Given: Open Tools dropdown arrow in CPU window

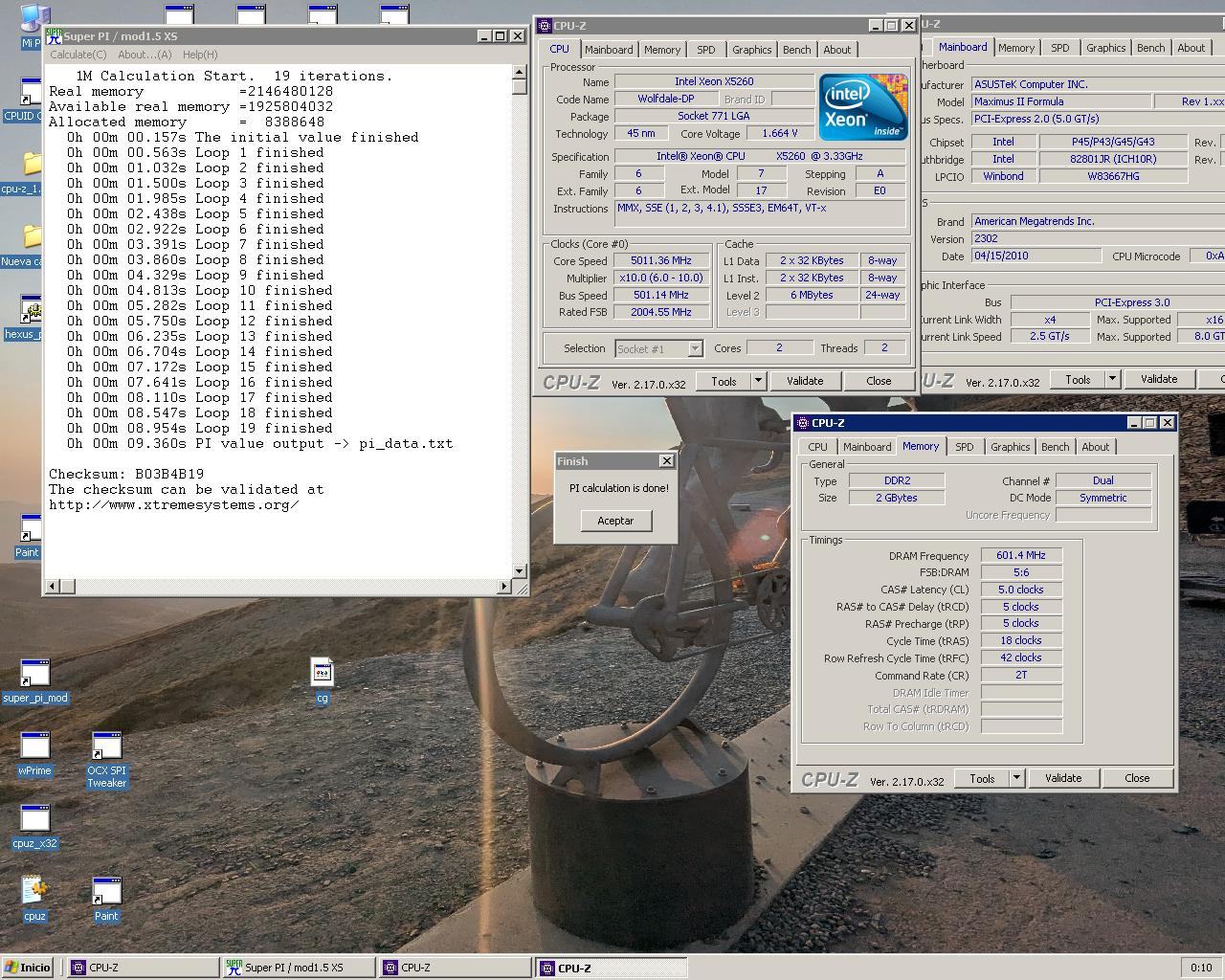Looking at the screenshot, I should (758, 381).
